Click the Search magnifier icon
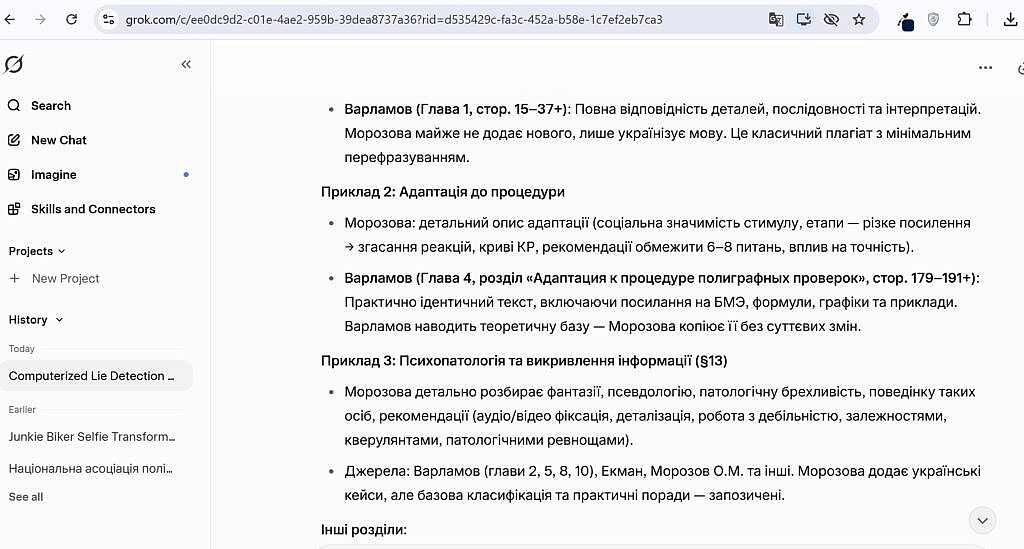Screen dimensions: 1024x549 click(x=14, y=106)
